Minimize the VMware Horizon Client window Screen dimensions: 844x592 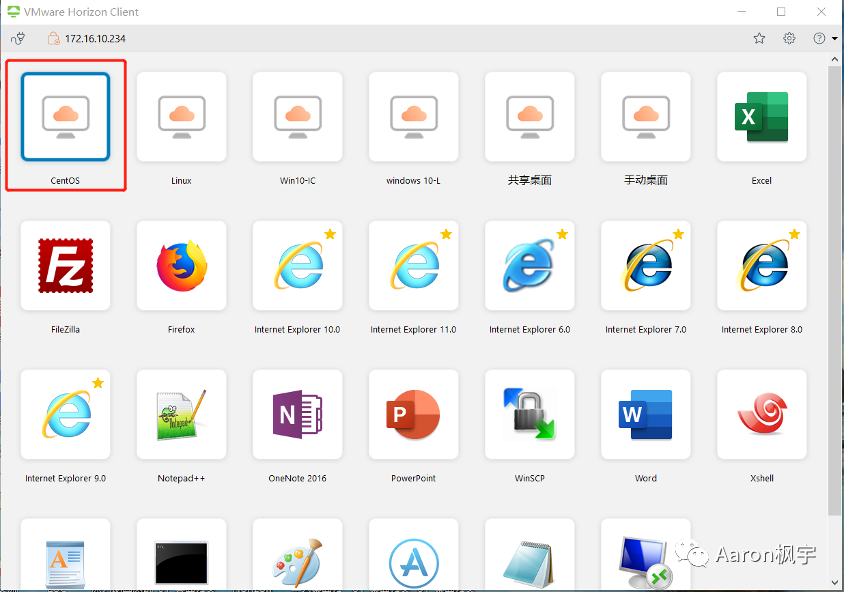tap(742, 12)
